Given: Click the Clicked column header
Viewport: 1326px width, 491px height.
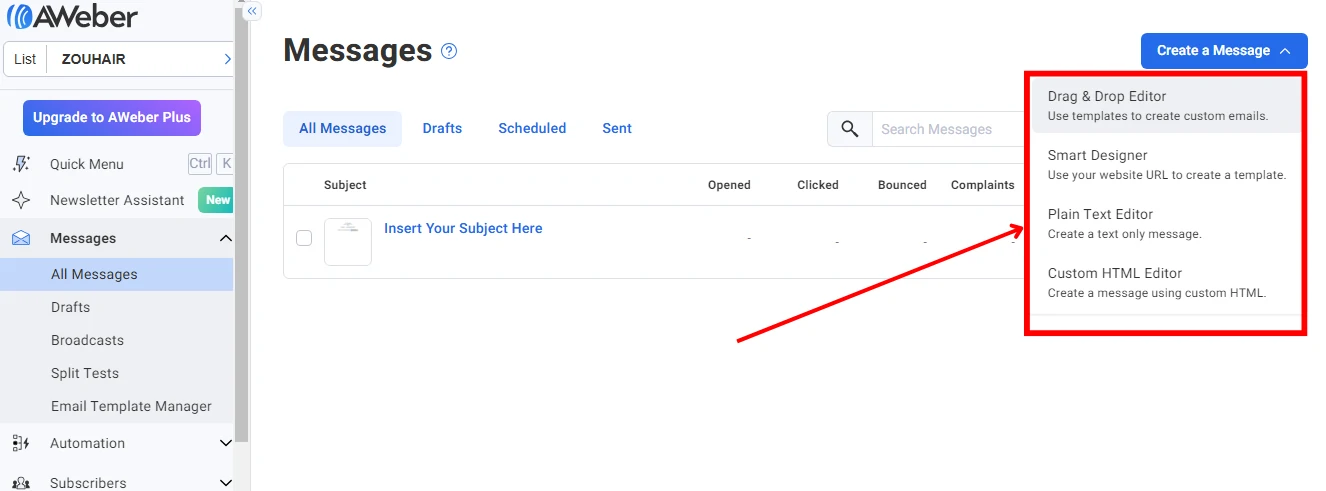Looking at the screenshot, I should tap(818, 185).
